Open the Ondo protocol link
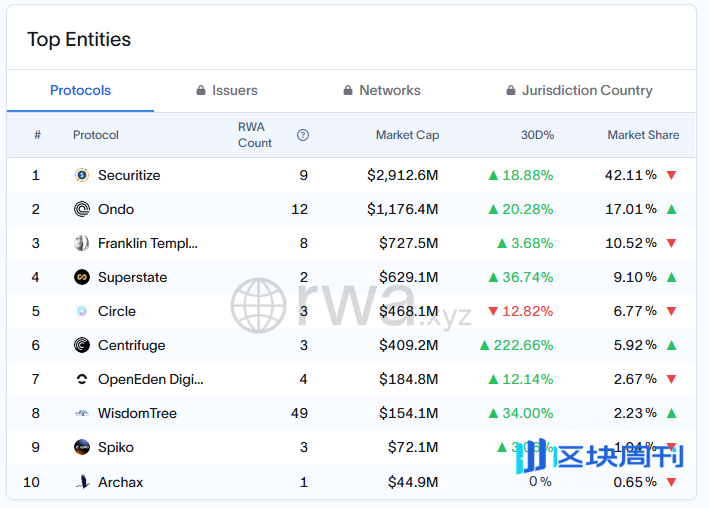This screenshot has width=709, height=508. 116,209
